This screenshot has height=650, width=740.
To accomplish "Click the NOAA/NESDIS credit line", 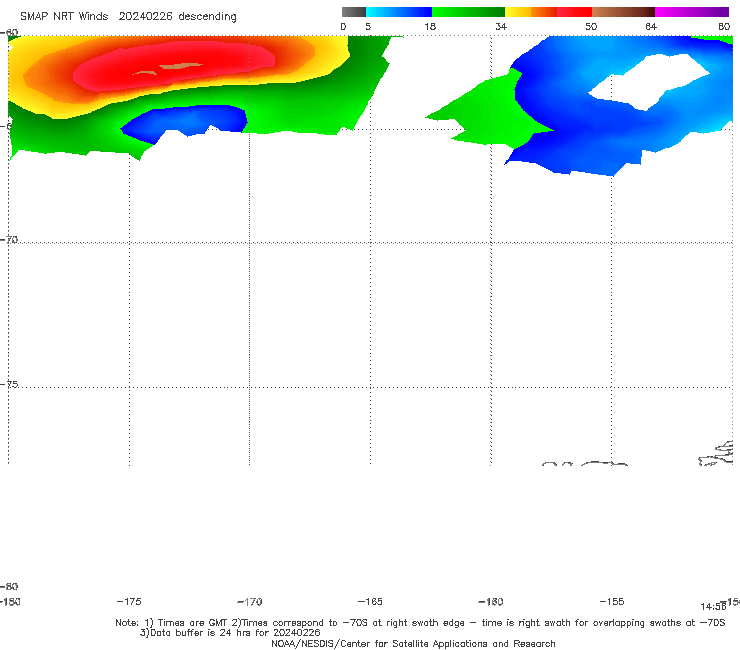I will pyautogui.click(x=413, y=644).
